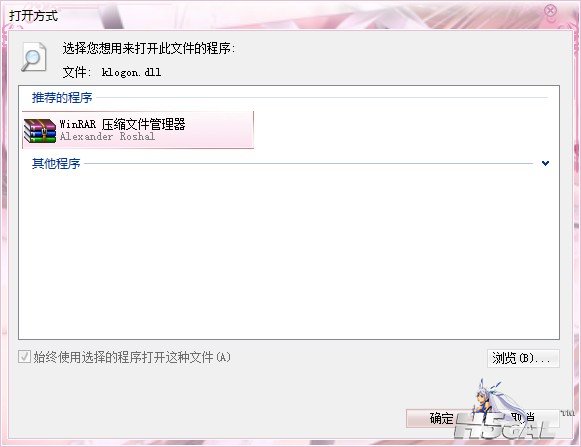Collapse the 推荐的程序 group header
581x447 pixels.
click(62, 98)
